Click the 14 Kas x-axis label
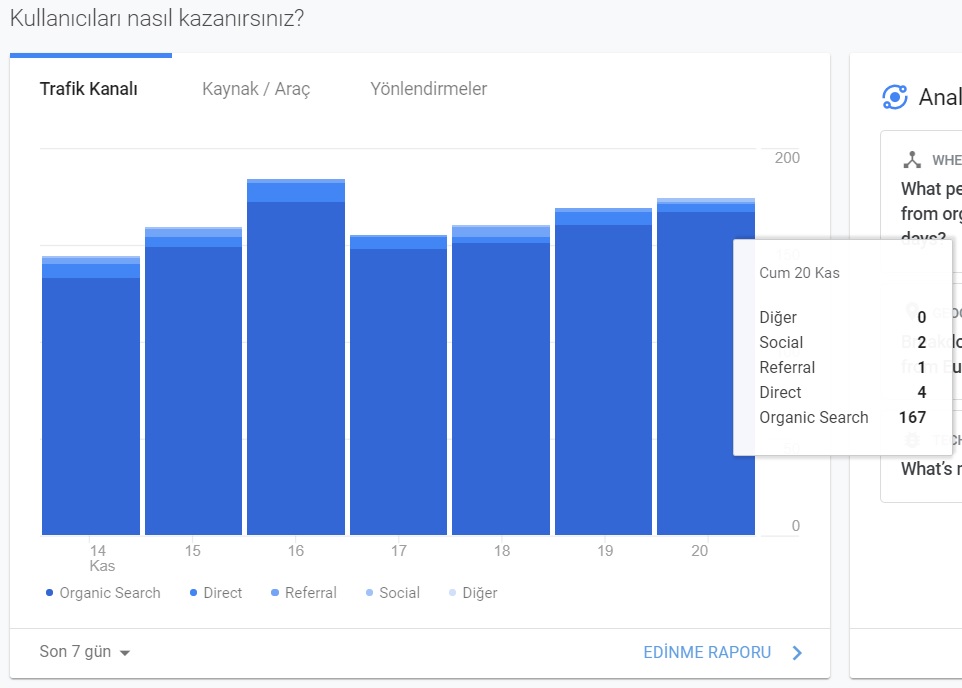The width and height of the screenshot is (962, 688). point(101,558)
